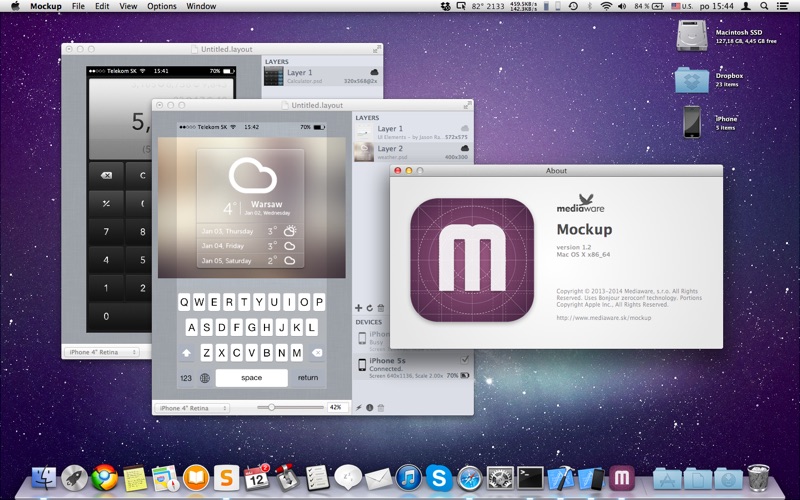Open iPhone 4" Retina dropdown in front window
This screenshot has width=800, height=500.
[x=192, y=408]
